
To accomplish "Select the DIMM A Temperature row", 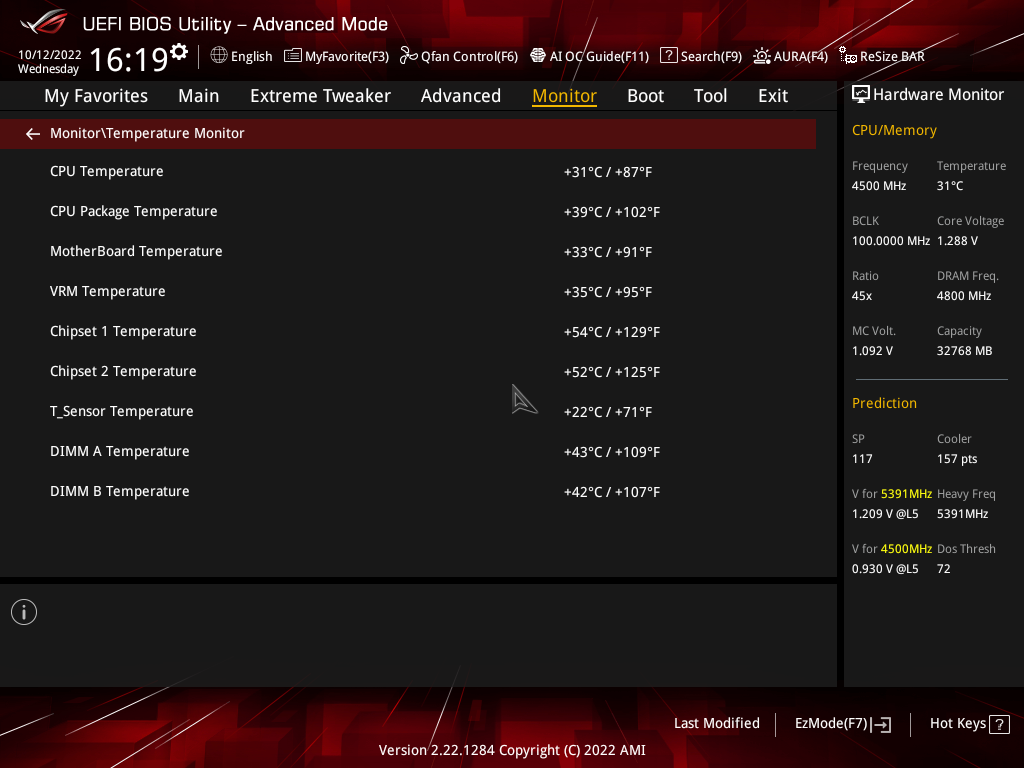I will 408,451.
